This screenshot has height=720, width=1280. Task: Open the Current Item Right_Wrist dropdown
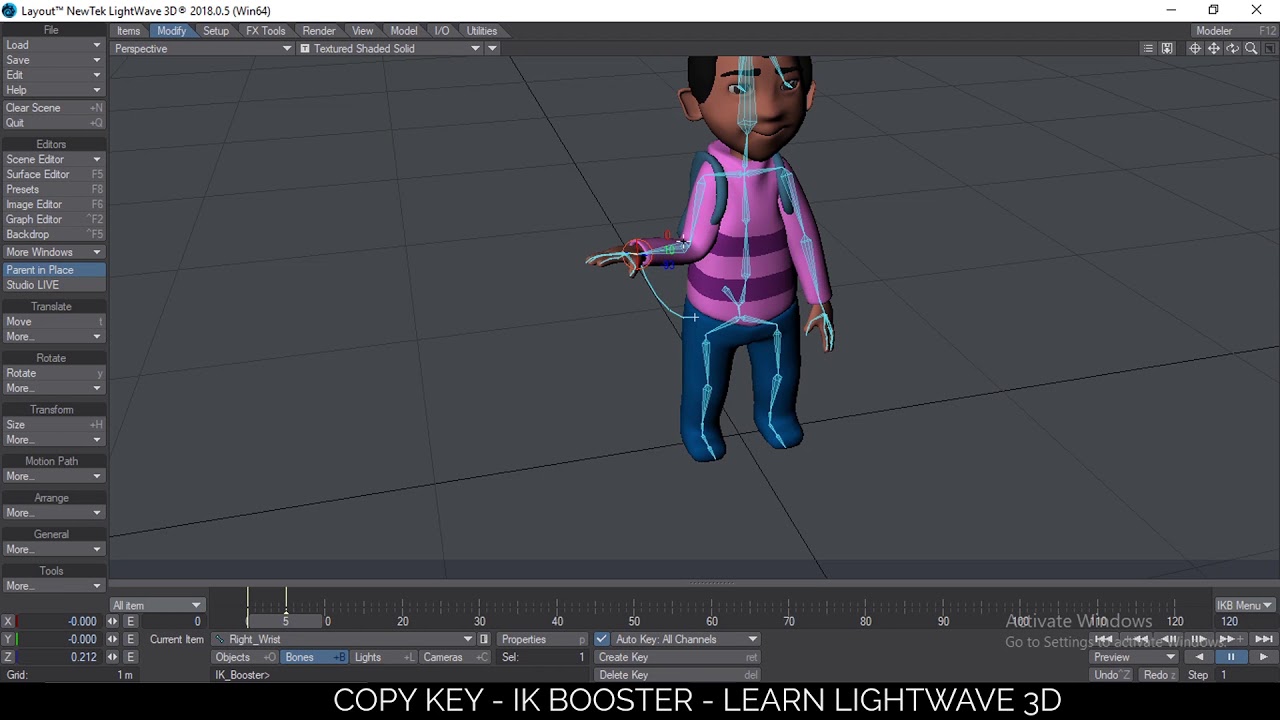[x=344, y=639]
